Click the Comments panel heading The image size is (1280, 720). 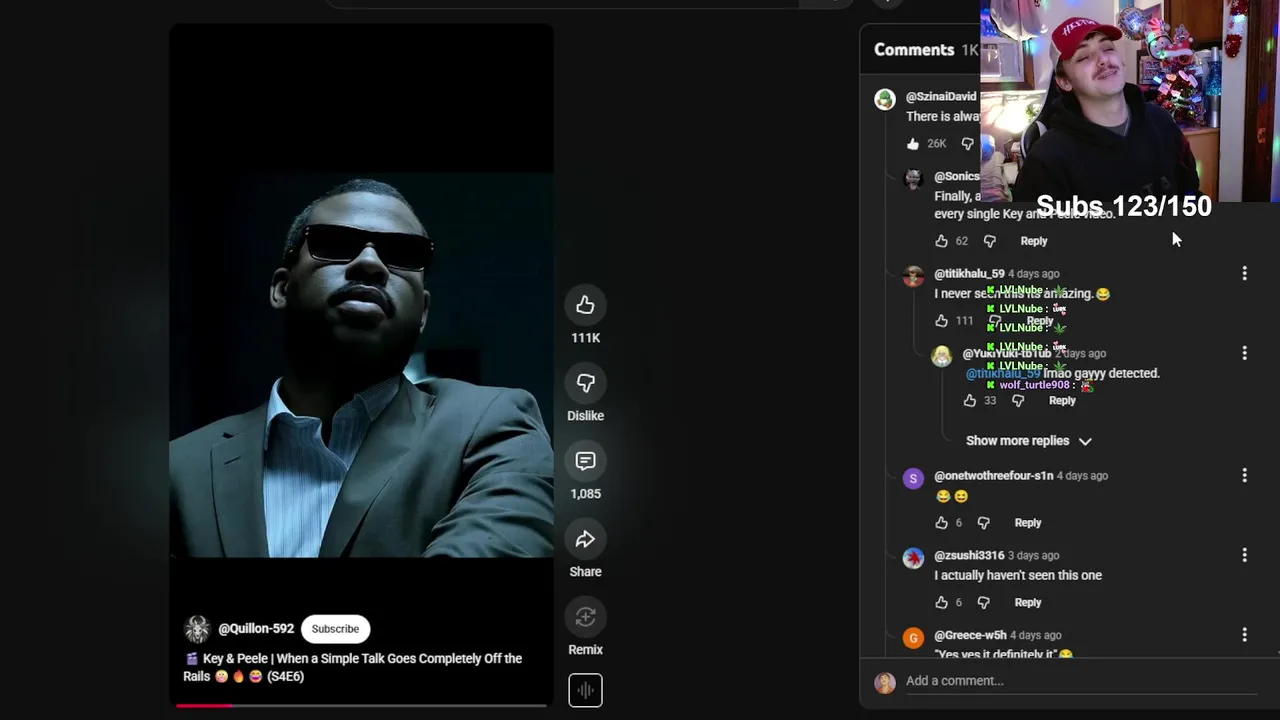pos(914,50)
